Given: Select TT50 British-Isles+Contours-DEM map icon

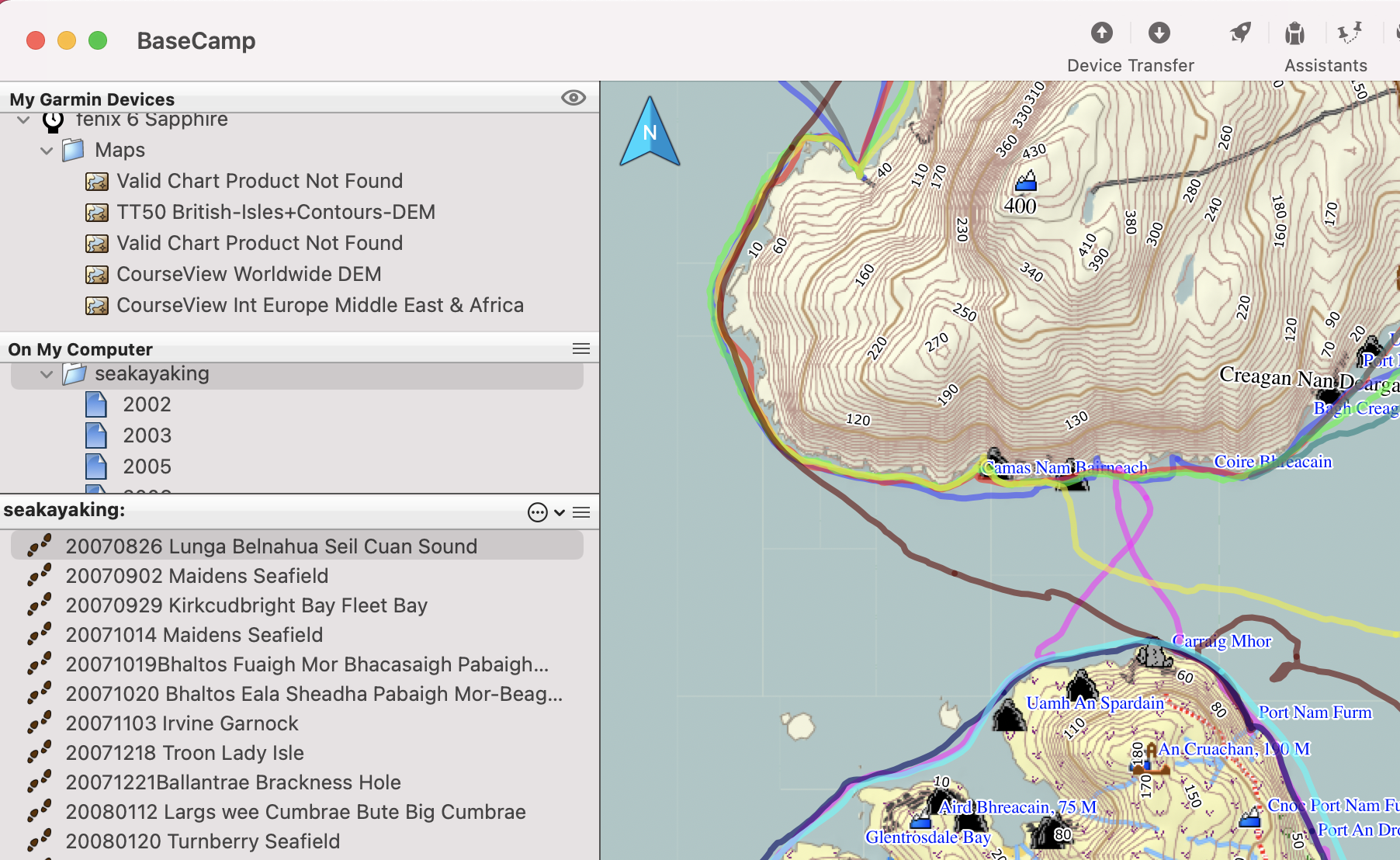Looking at the screenshot, I should [x=97, y=212].
